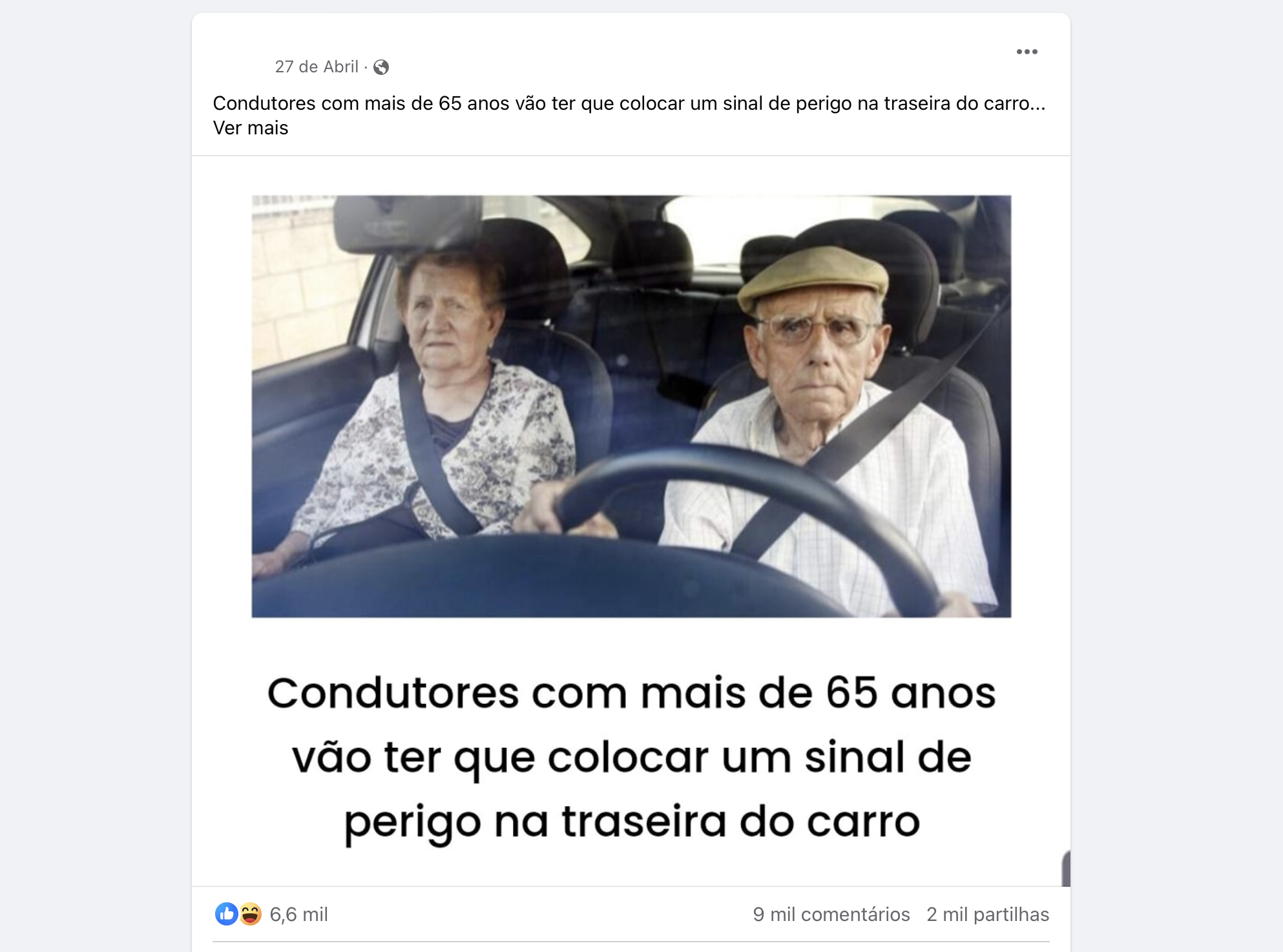Click the post text about Condutores
The image size is (1283, 952).
tap(629, 103)
